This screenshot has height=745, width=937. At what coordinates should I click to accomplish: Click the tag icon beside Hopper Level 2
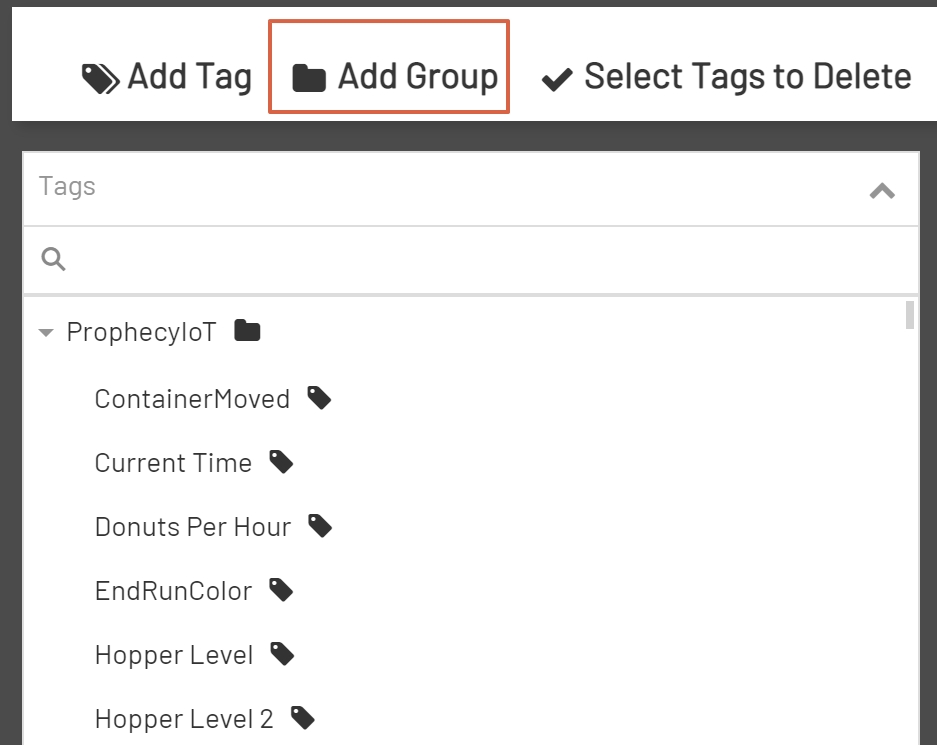[x=301, y=717]
